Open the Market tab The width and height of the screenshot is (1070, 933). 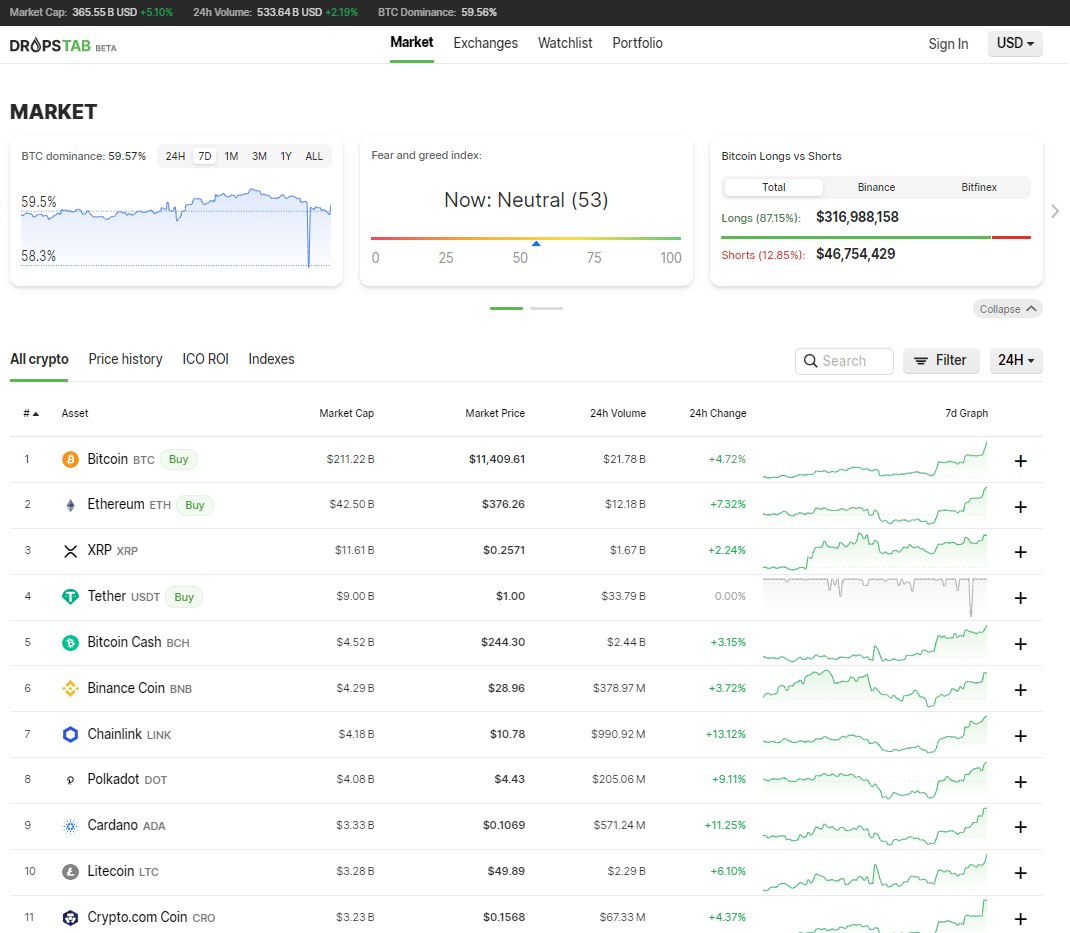(411, 43)
